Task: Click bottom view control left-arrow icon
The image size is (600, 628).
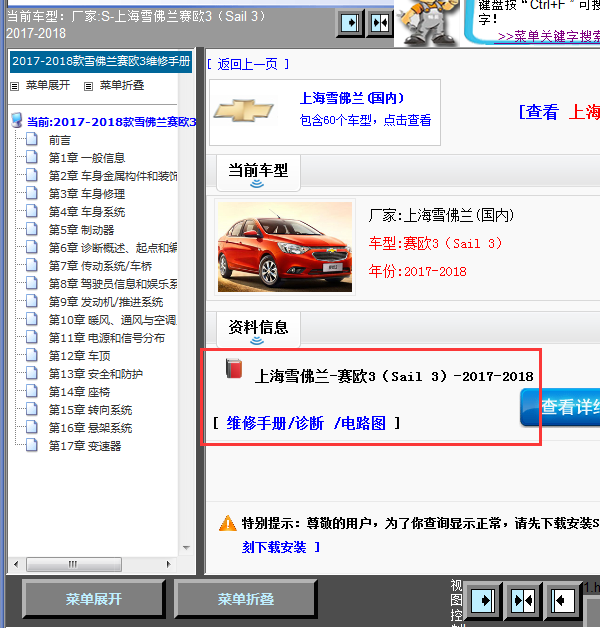Action: pyautogui.click(x=563, y=600)
